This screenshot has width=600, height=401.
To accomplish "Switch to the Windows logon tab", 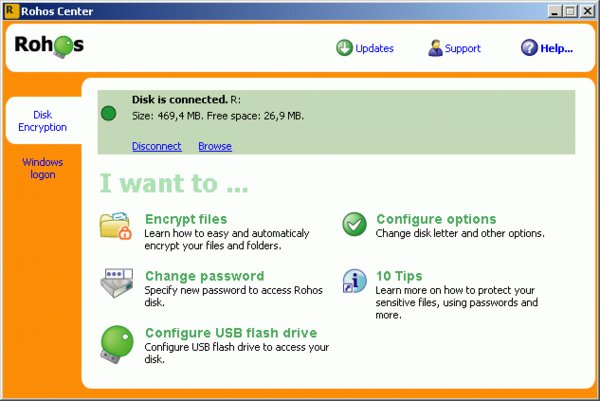I will [42, 168].
